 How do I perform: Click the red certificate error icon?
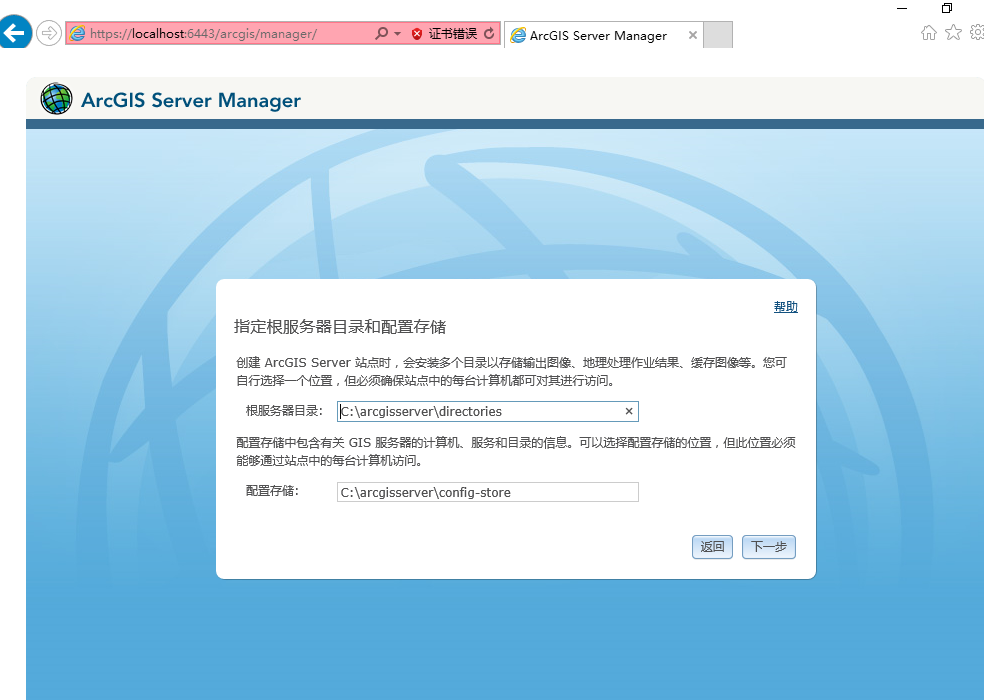417,34
